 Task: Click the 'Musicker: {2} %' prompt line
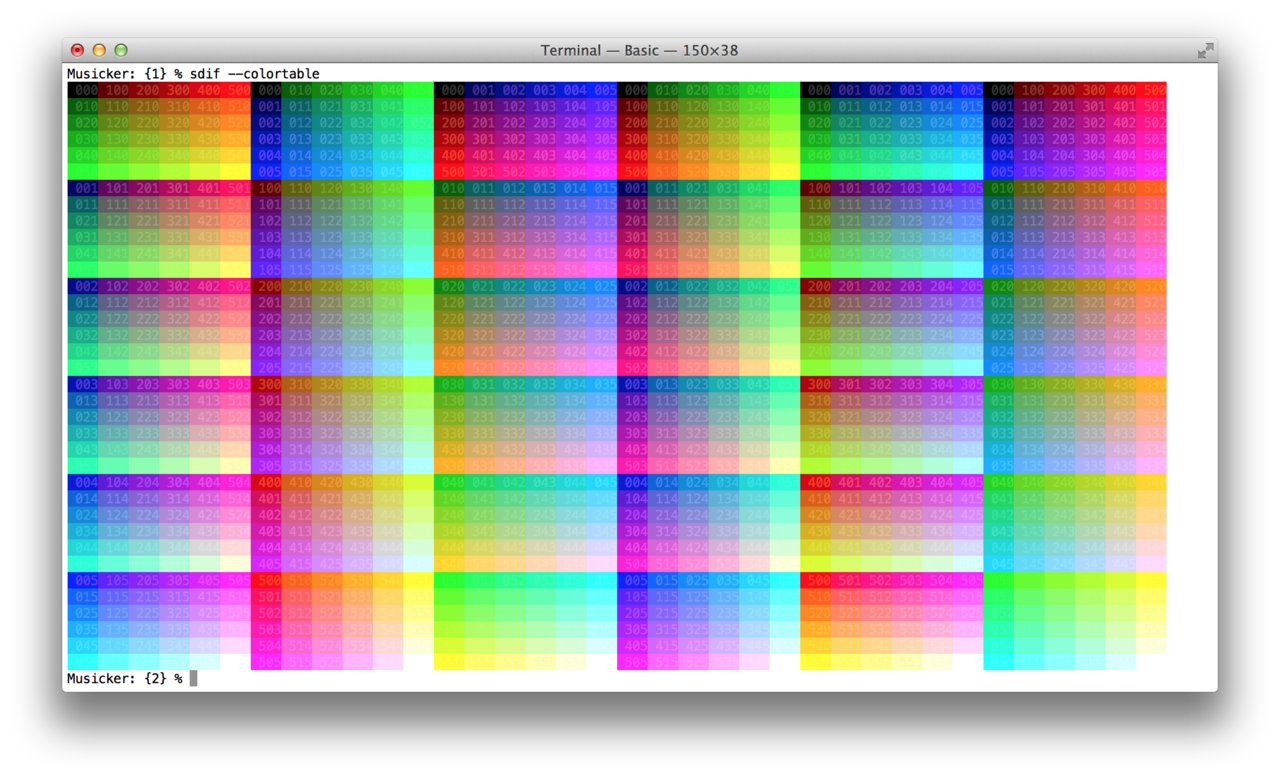click(125, 678)
